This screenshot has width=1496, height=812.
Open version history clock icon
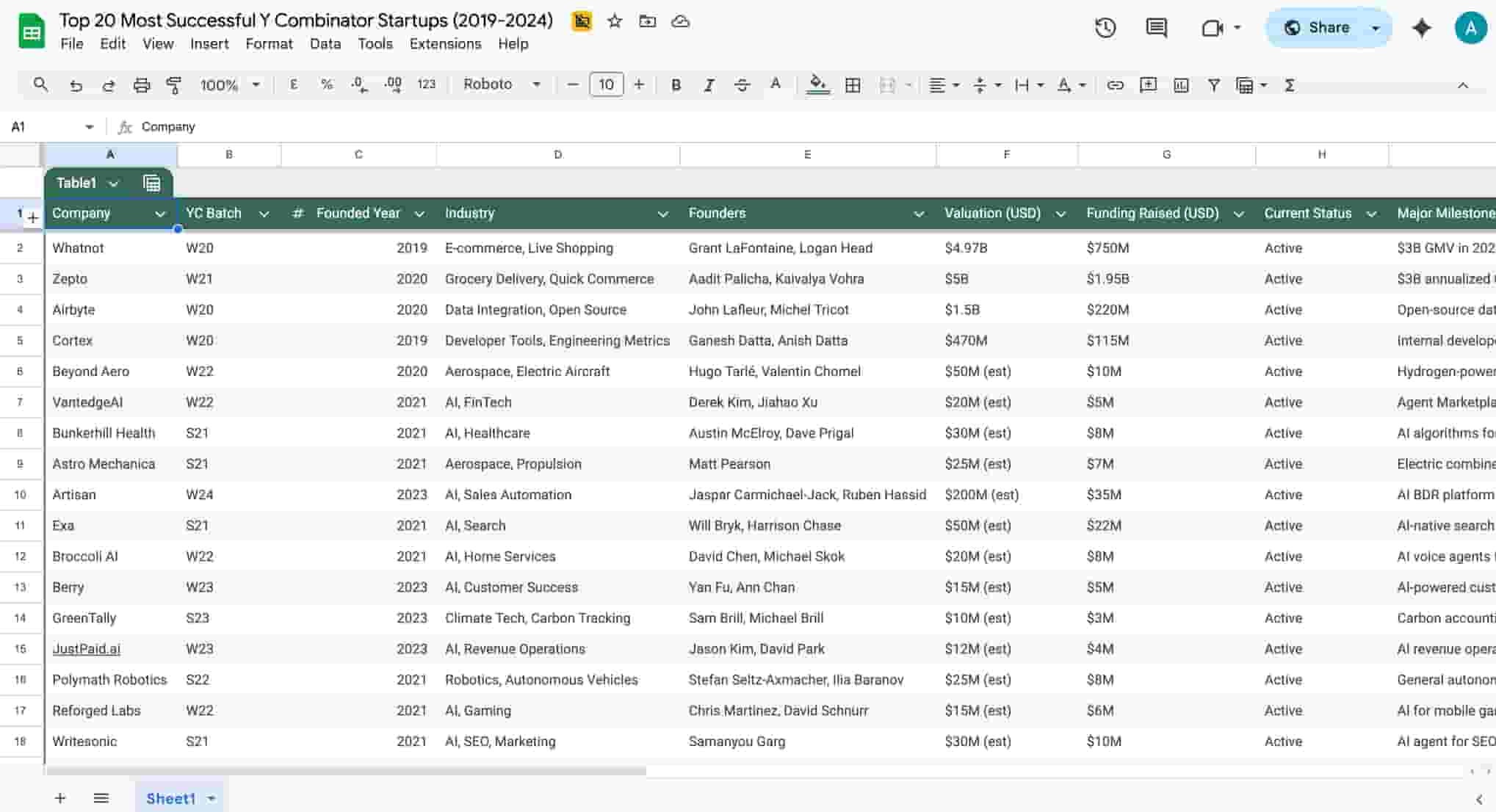pyautogui.click(x=1105, y=28)
